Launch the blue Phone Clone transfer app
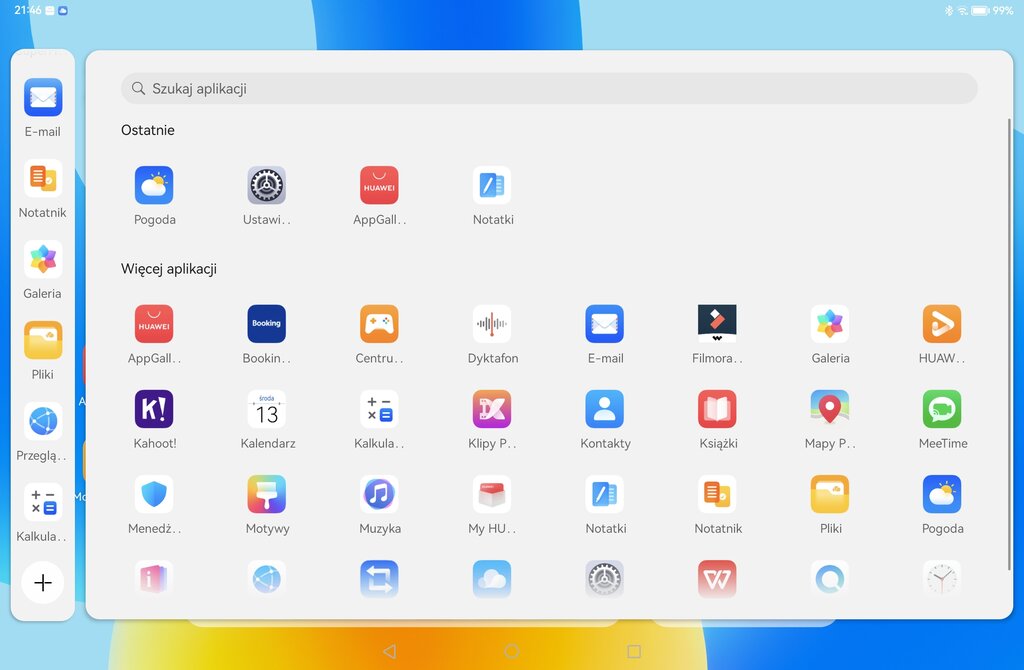Image resolution: width=1024 pixels, height=670 pixels. pyautogui.click(x=379, y=579)
